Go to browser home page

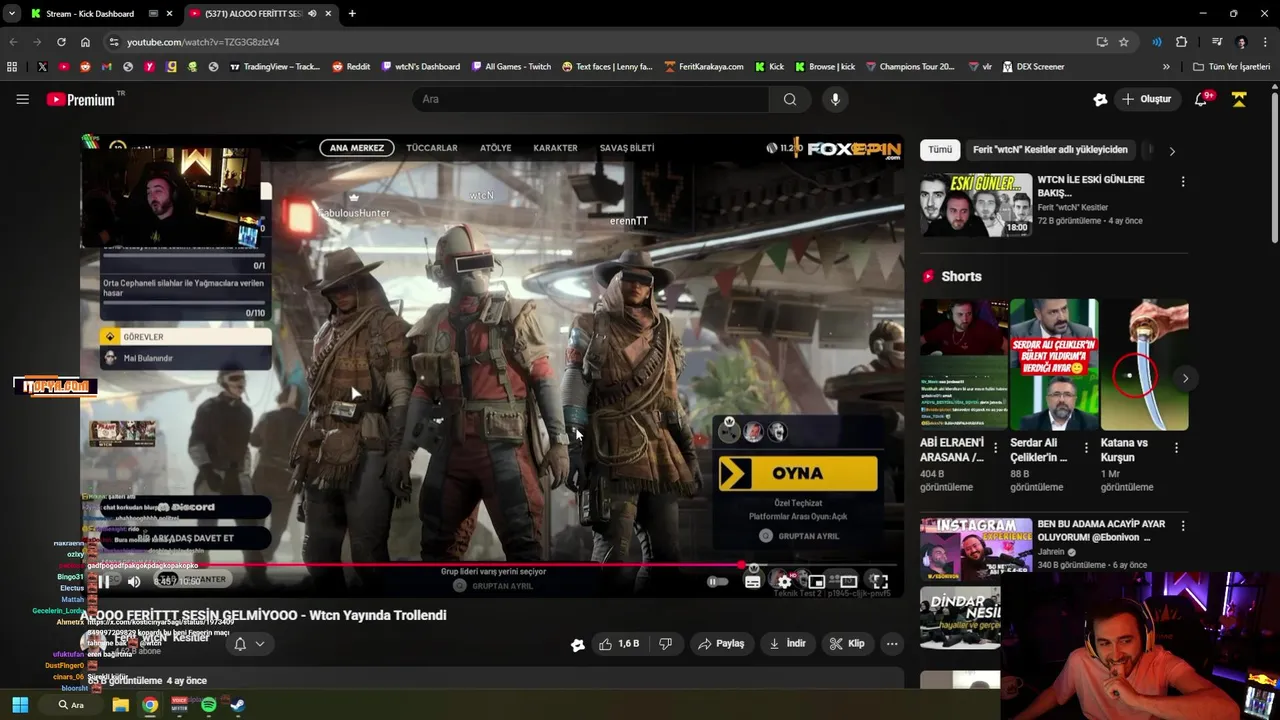tap(85, 42)
